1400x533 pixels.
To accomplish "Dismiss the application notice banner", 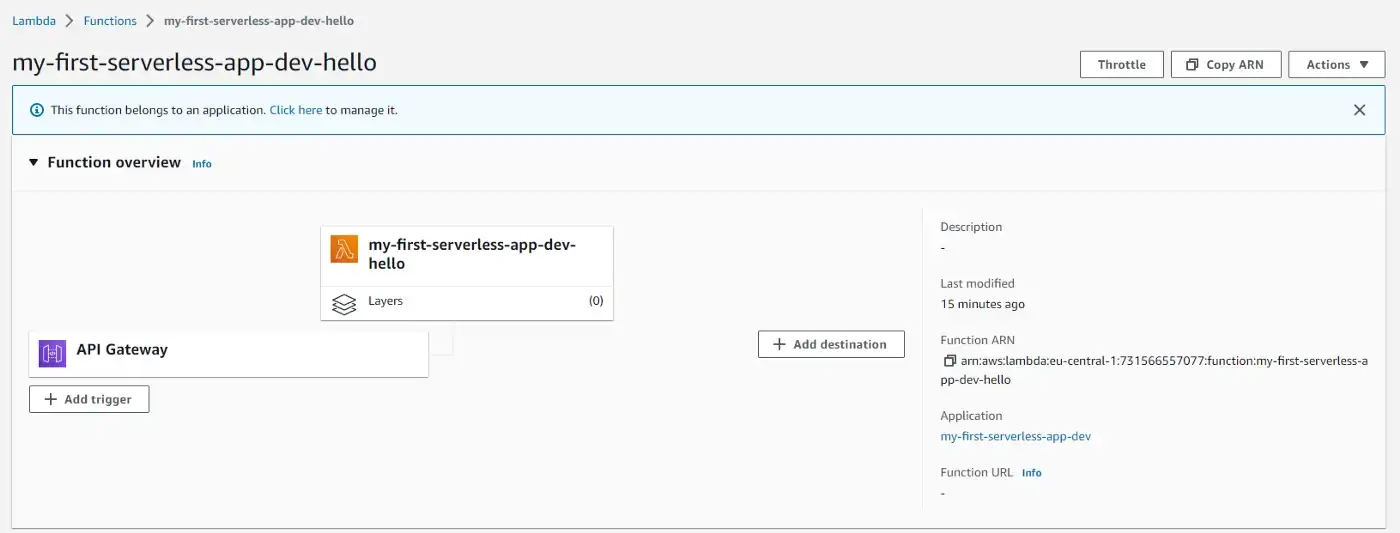I will coord(1359,110).
